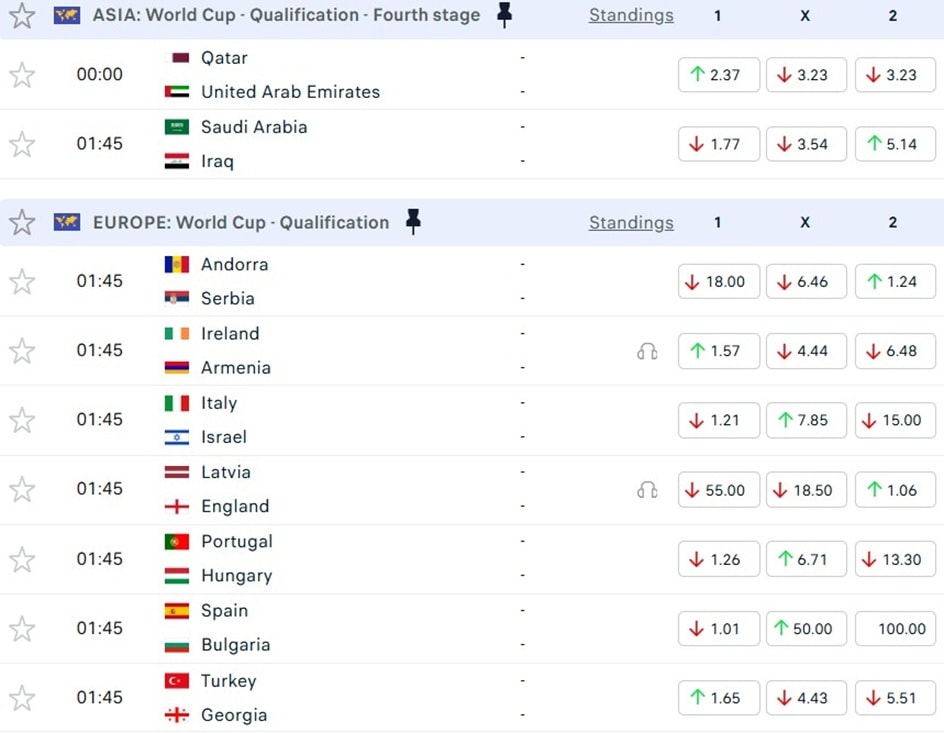Star the Saudi Arabia vs Iraq match

(22, 144)
